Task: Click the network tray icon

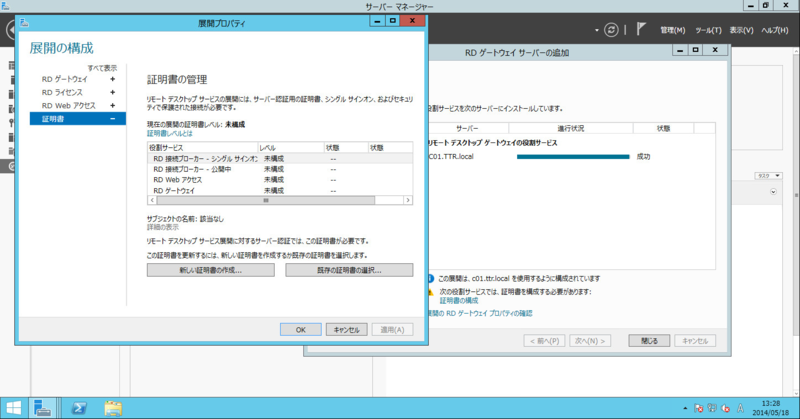Action: (712, 408)
